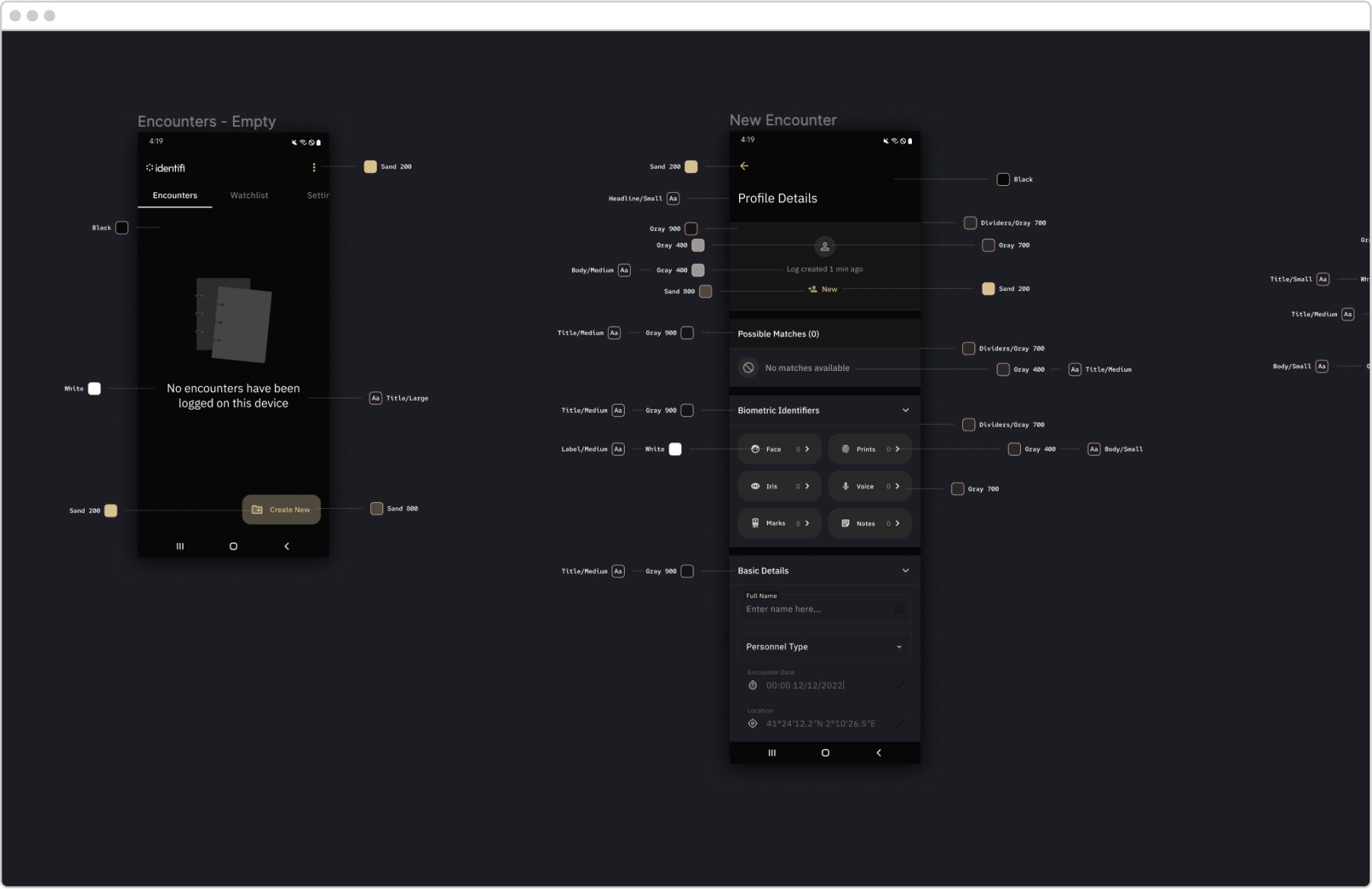The height and width of the screenshot is (889, 1372).
Task: Click the Full Name input field
Action: [x=824, y=609]
